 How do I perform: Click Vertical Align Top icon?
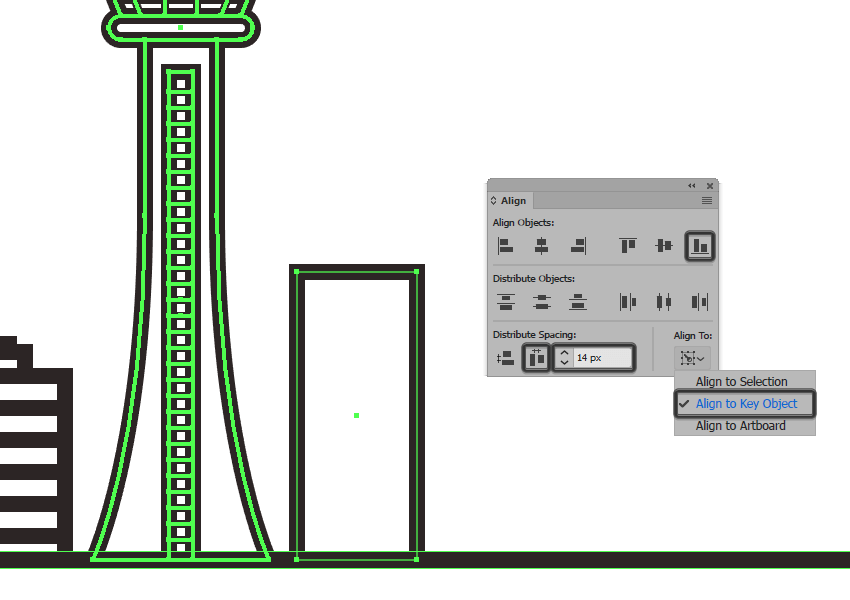pyautogui.click(x=628, y=246)
